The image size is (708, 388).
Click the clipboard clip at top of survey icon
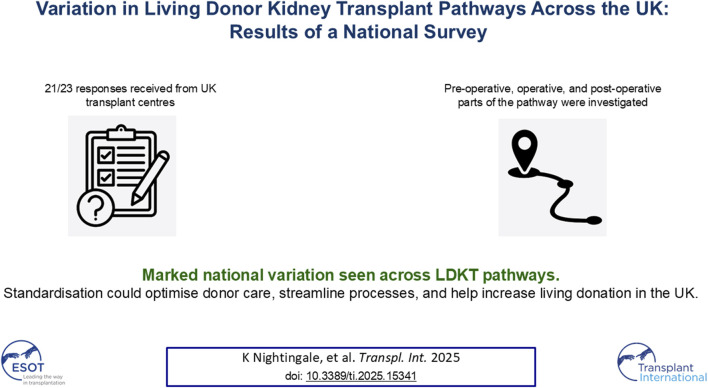pyautogui.click(x=121, y=132)
